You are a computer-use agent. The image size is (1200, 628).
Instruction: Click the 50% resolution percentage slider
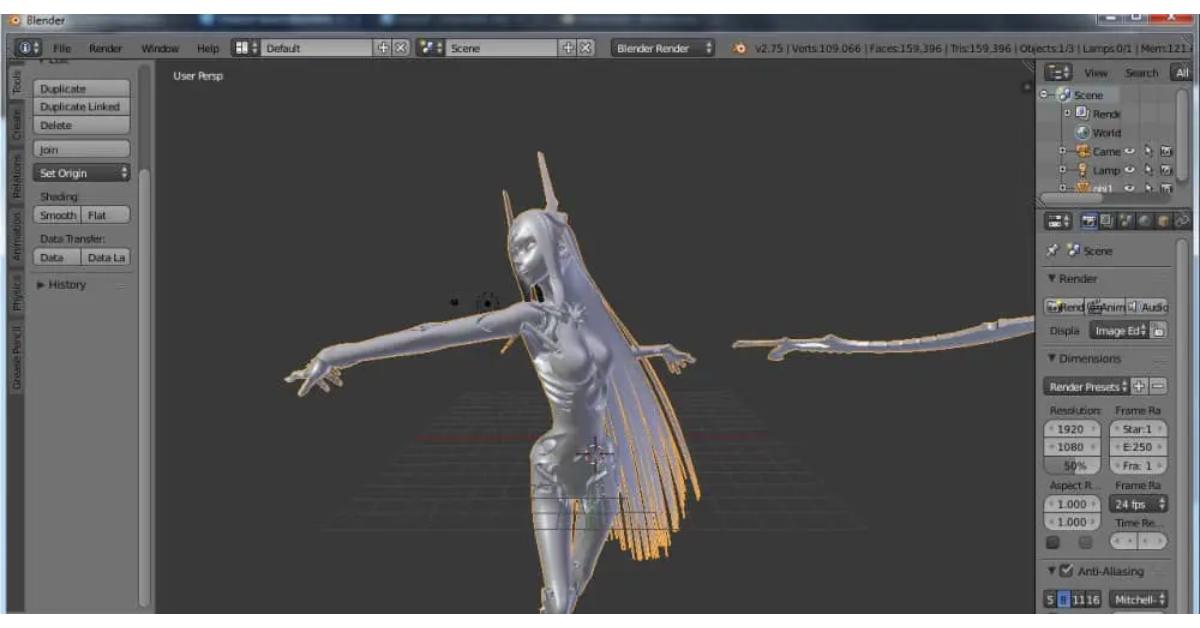pos(1071,466)
